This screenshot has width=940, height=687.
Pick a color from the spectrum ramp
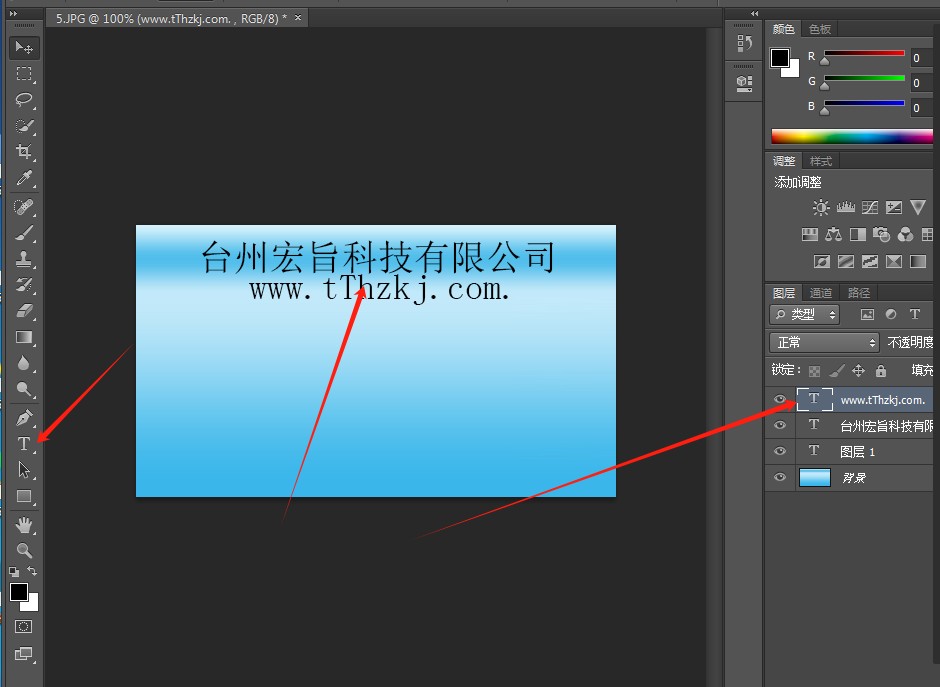click(x=852, y=136)
